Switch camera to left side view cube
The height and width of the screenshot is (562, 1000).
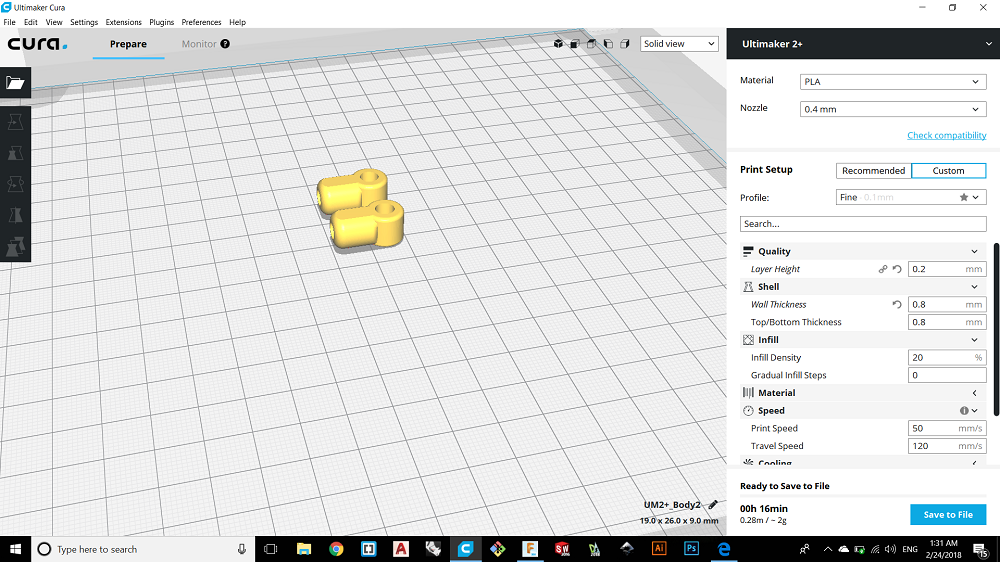pyautogui.click(x=608, y=44)
